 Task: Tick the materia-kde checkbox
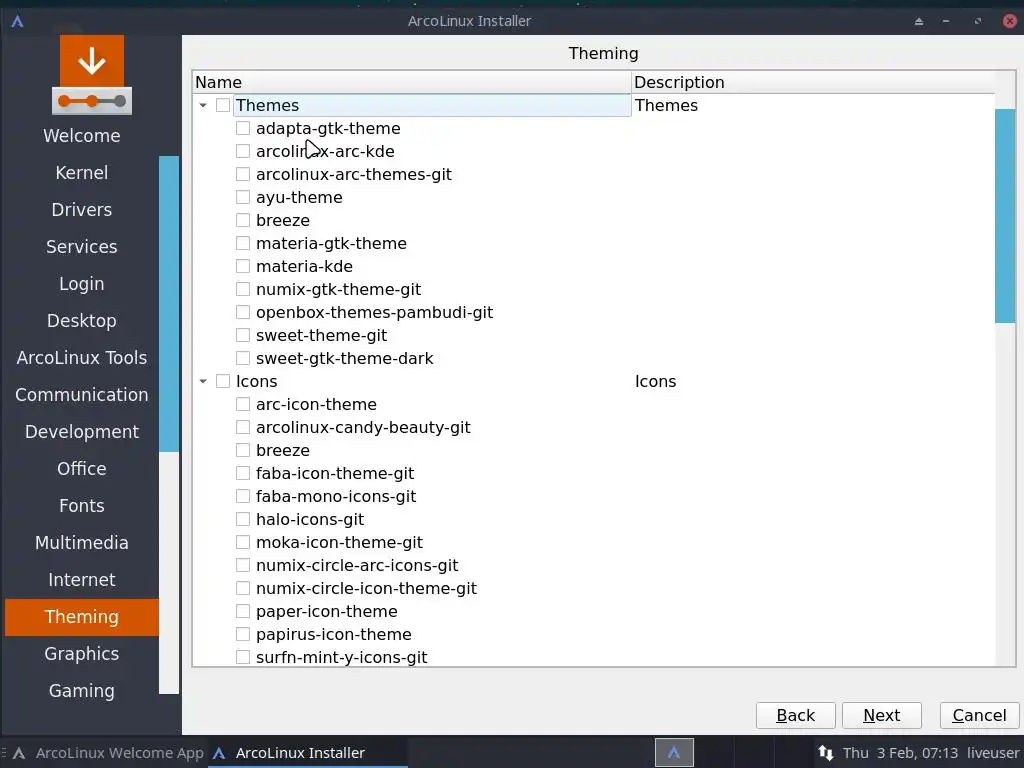point(243,266)
